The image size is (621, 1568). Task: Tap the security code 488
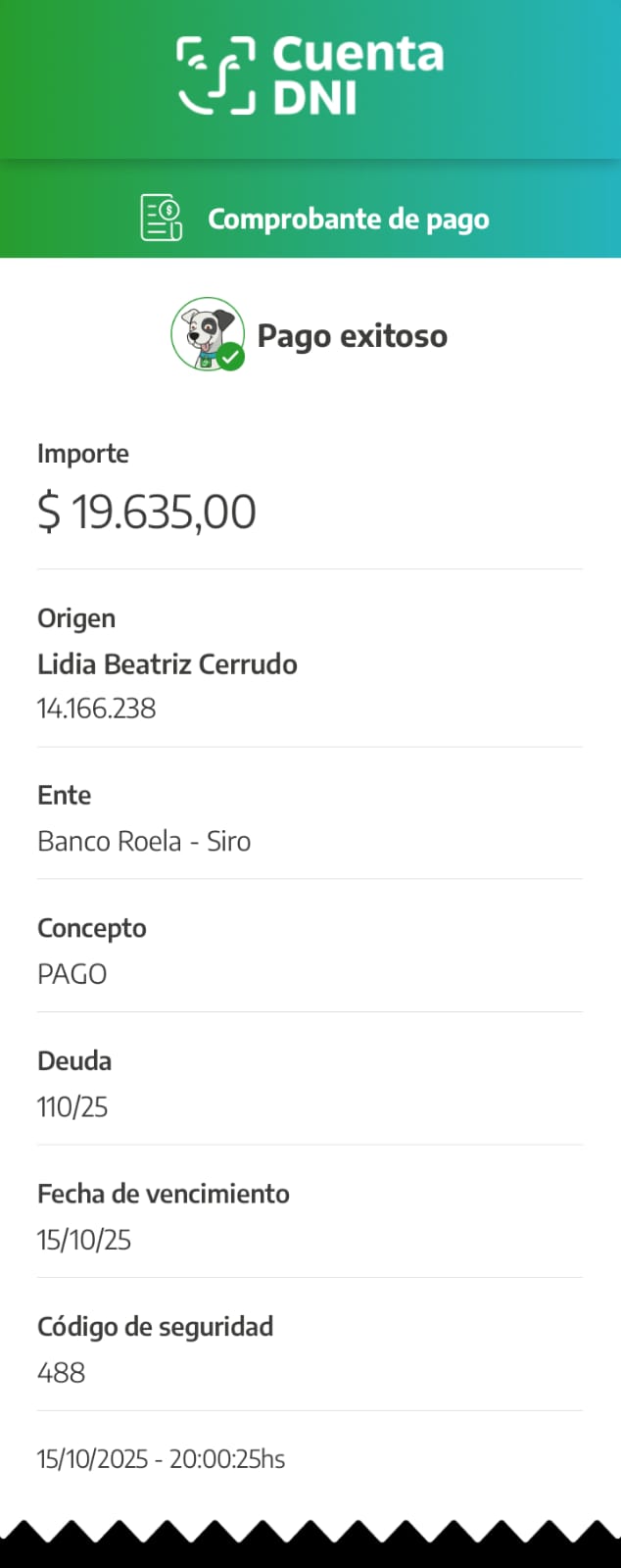62,1373
